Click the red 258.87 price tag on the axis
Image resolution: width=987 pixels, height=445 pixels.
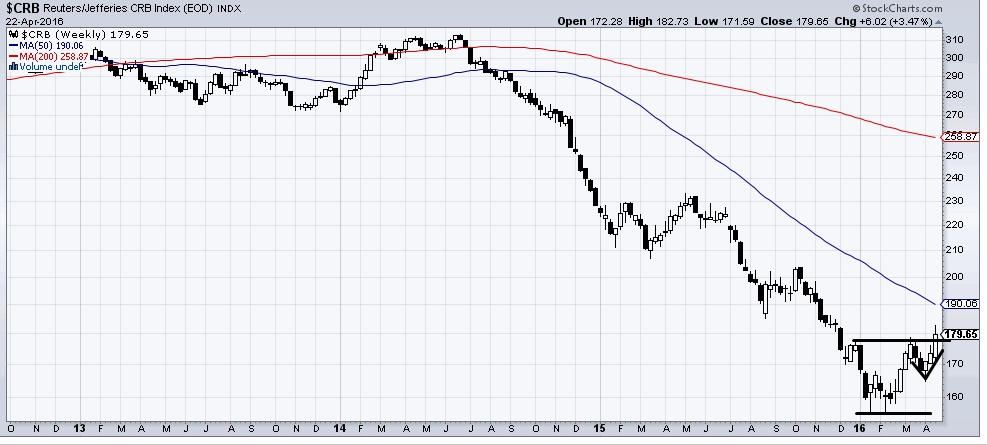[961, 137]
